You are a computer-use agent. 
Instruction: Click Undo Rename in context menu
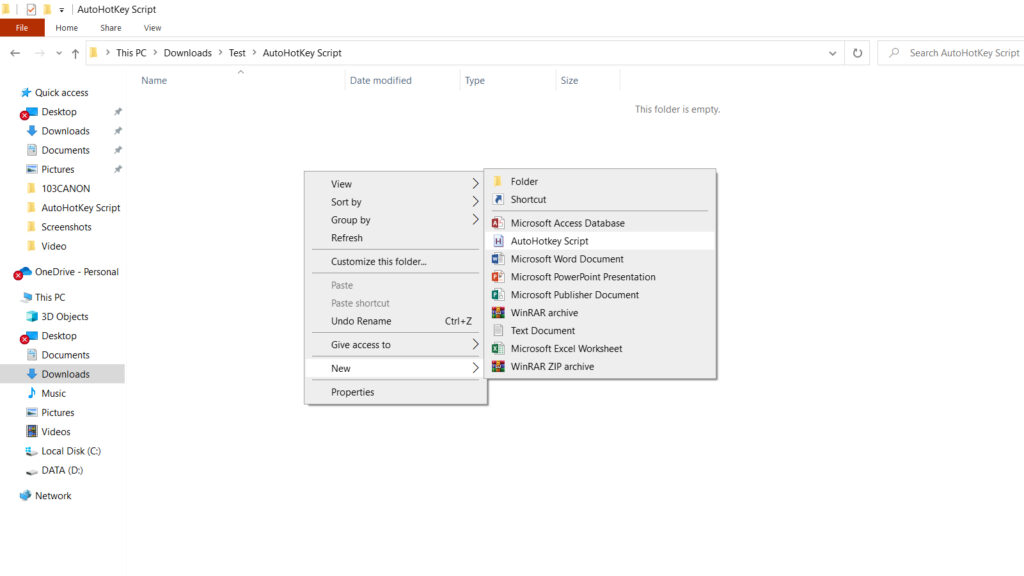pyautogui.click(x=395, y=321)
